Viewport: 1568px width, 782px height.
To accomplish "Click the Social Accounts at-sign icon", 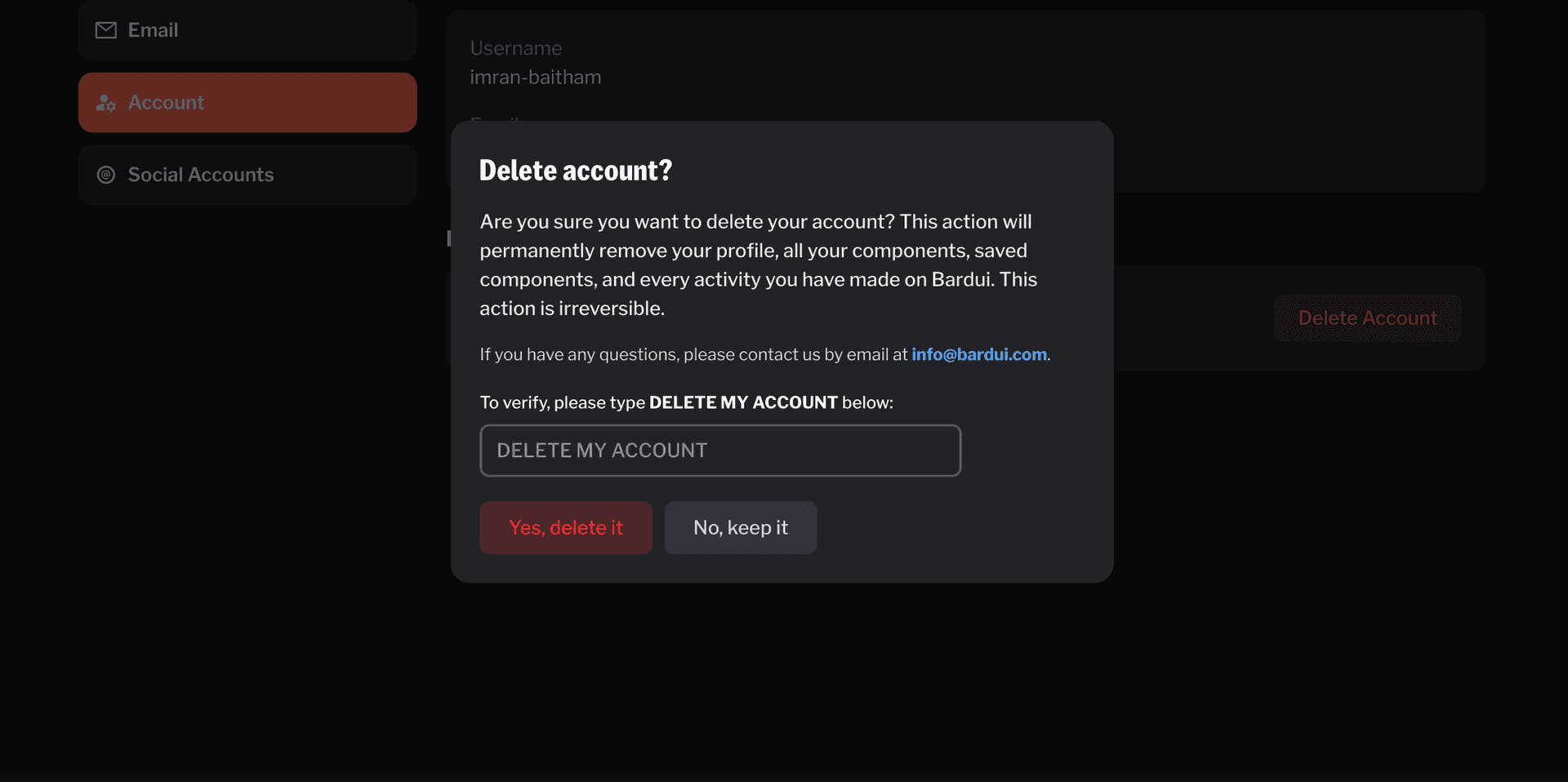I will click(106, 175).
